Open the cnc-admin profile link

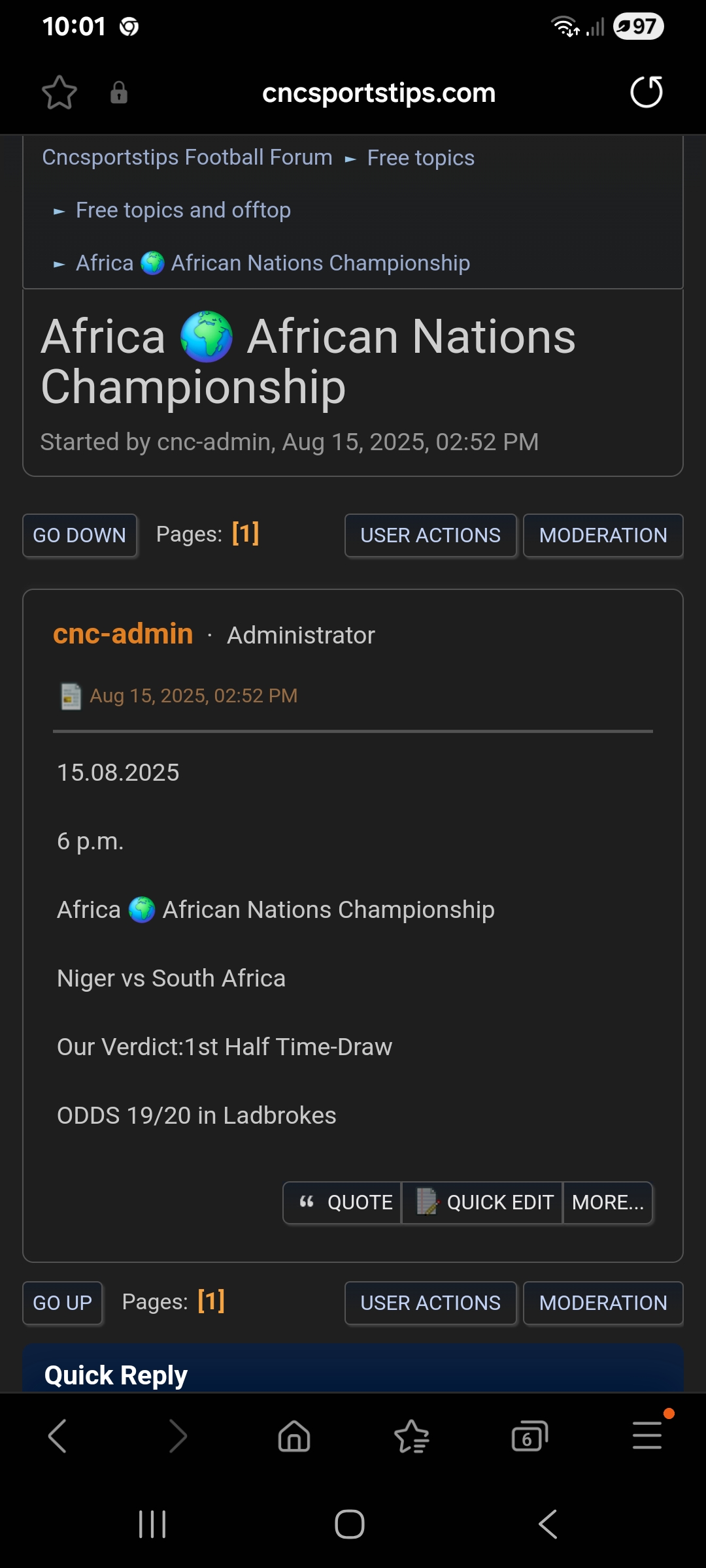coord(123,634)
